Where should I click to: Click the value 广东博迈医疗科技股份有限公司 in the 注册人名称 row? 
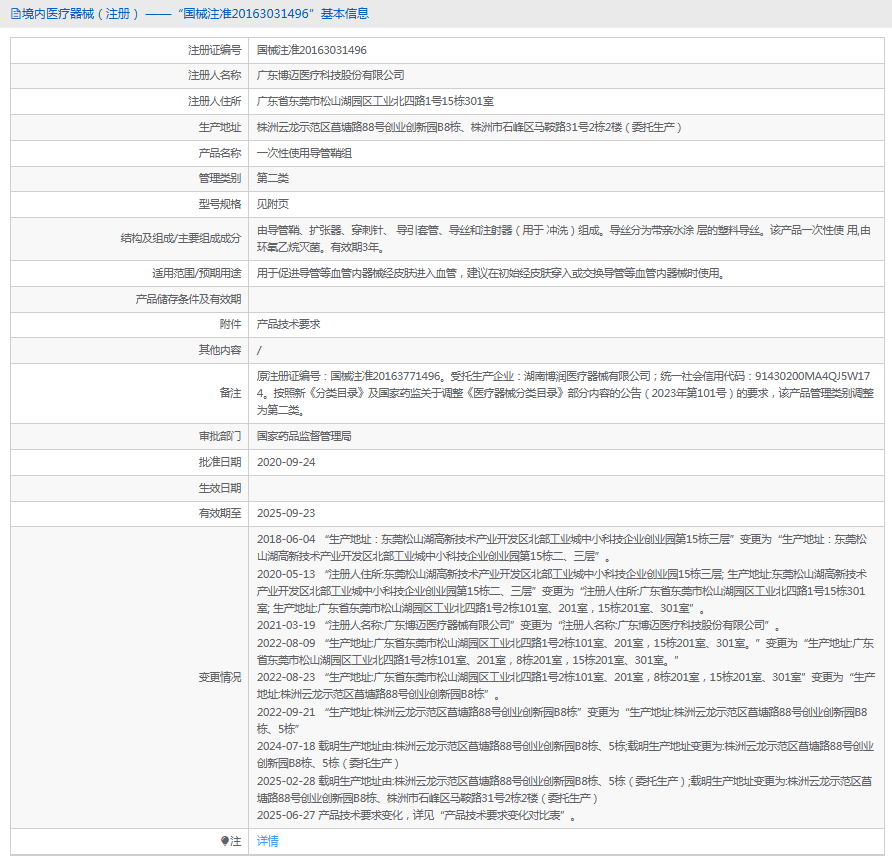[x=331, y=75]
